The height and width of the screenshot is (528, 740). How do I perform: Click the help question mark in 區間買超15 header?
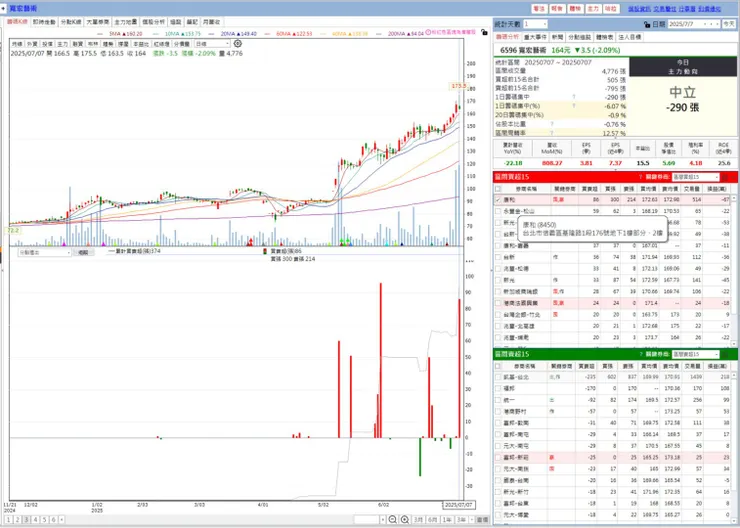[x=640, y=177]
